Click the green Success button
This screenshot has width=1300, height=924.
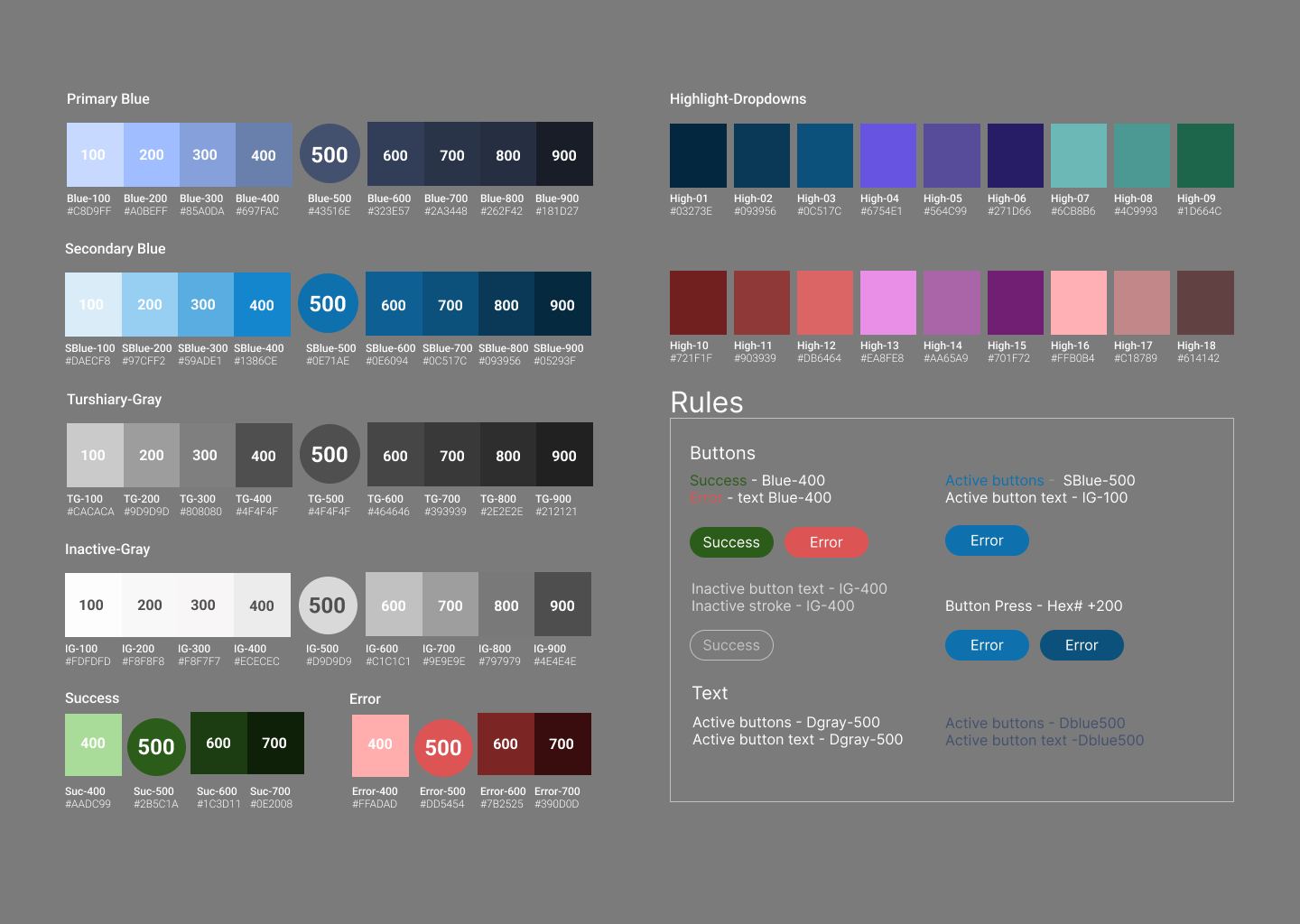coord(731,542)
